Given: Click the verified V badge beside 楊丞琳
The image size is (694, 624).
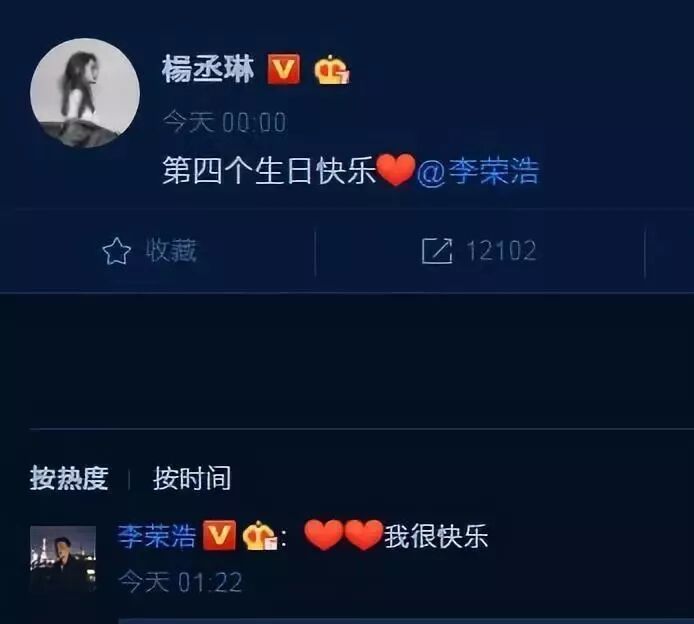Looking at the screenshot, I should [x=283, y=69].
